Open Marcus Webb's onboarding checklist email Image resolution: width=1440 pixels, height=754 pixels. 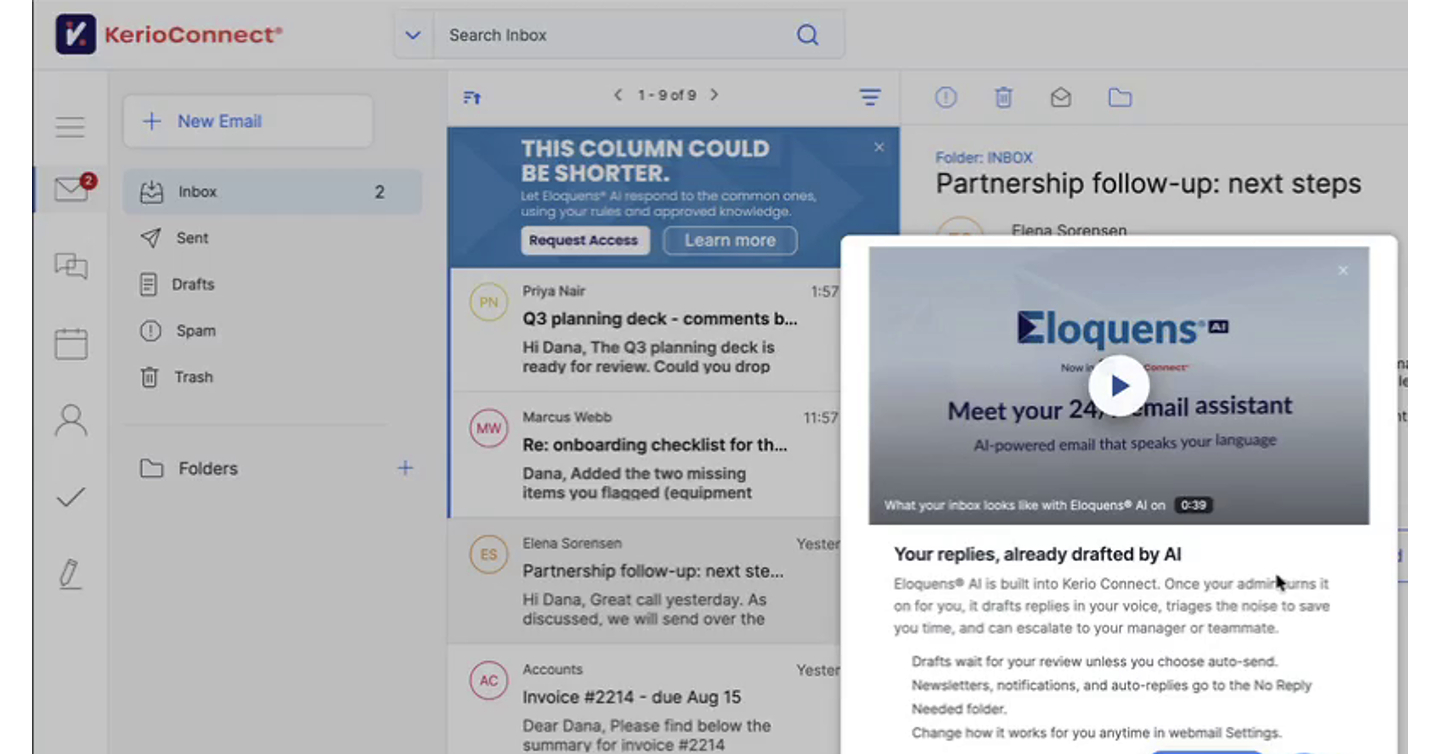pyautogui.click(x=645, y=455)
